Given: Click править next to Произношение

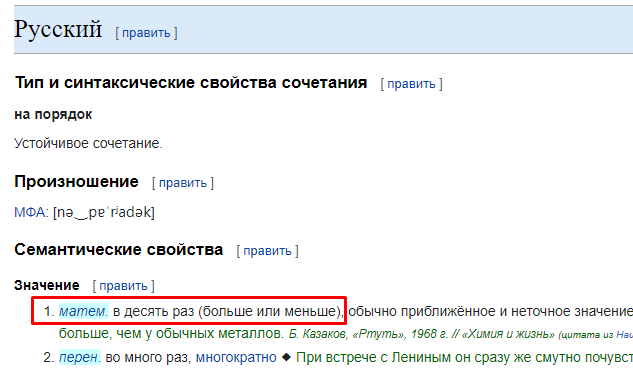Looking at the screenshot, I should click(182, 183).
